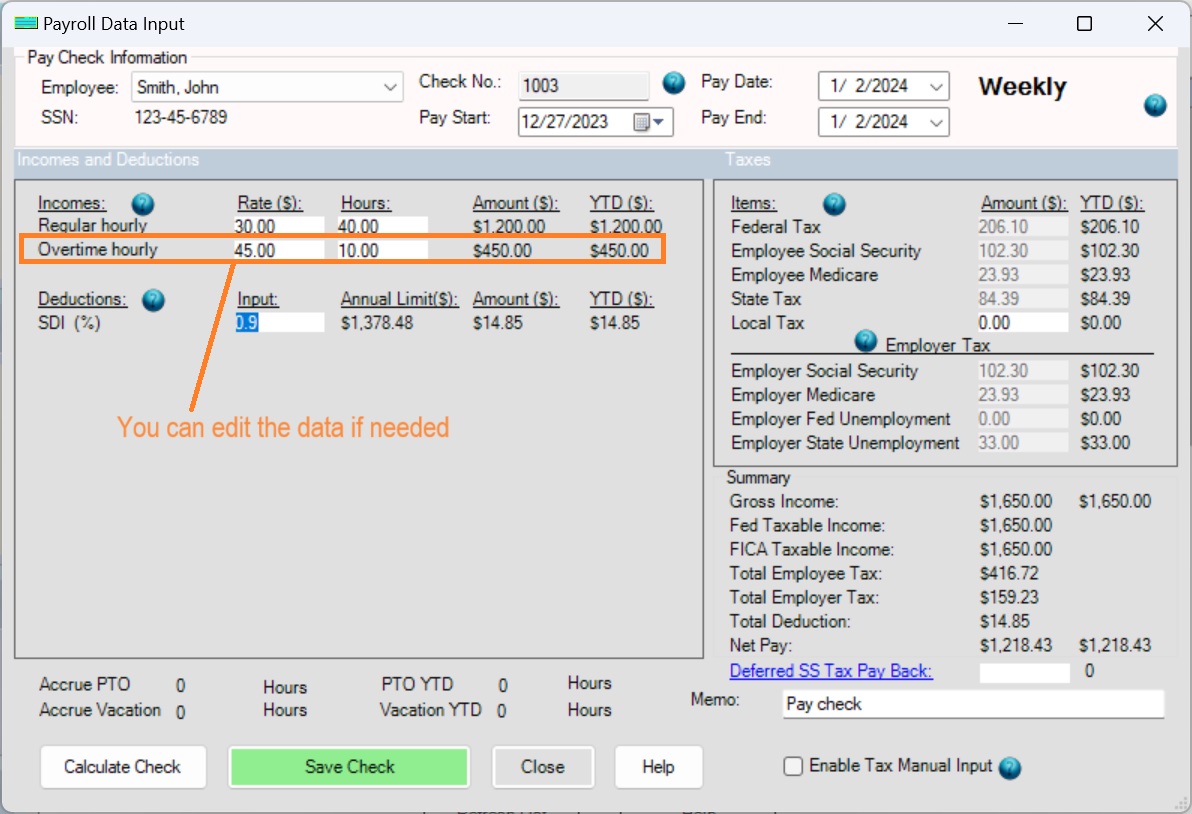Screen dimensions: 1192x814
Task: Open the Pay End date dropdown
Action: point(936,123)
